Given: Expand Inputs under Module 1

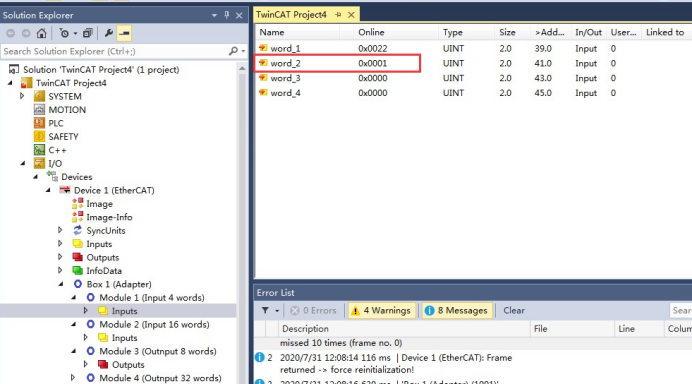Looking at the screenshot, I should 86,310.
